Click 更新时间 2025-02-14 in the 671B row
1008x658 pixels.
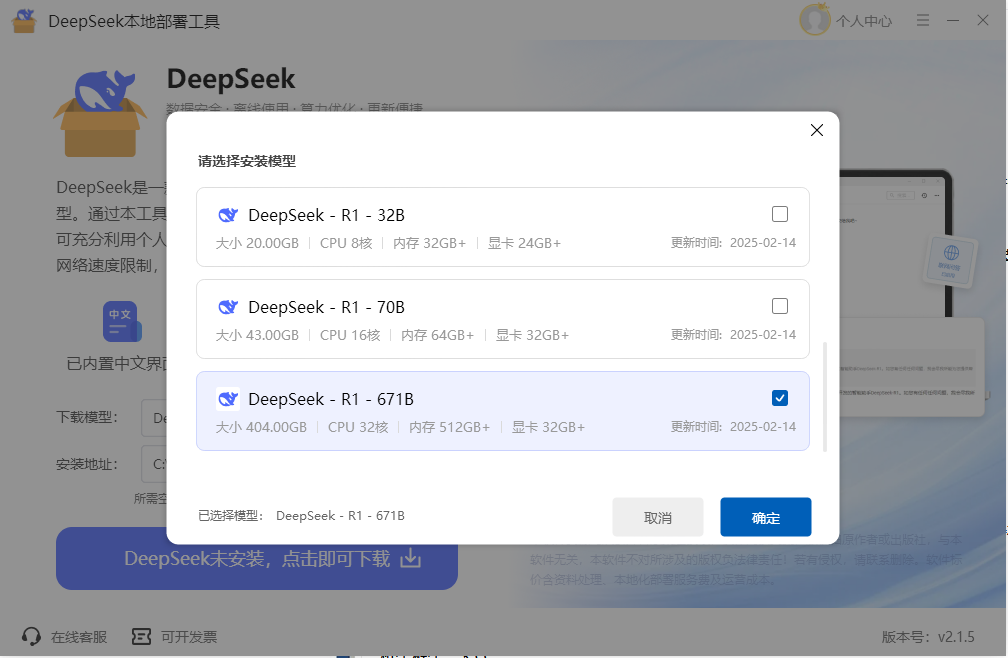[x=734, y=427]
